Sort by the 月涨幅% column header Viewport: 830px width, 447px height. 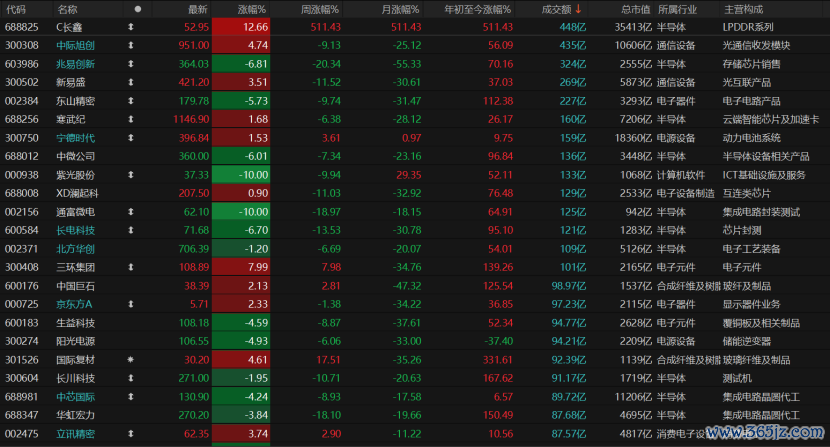400,10
